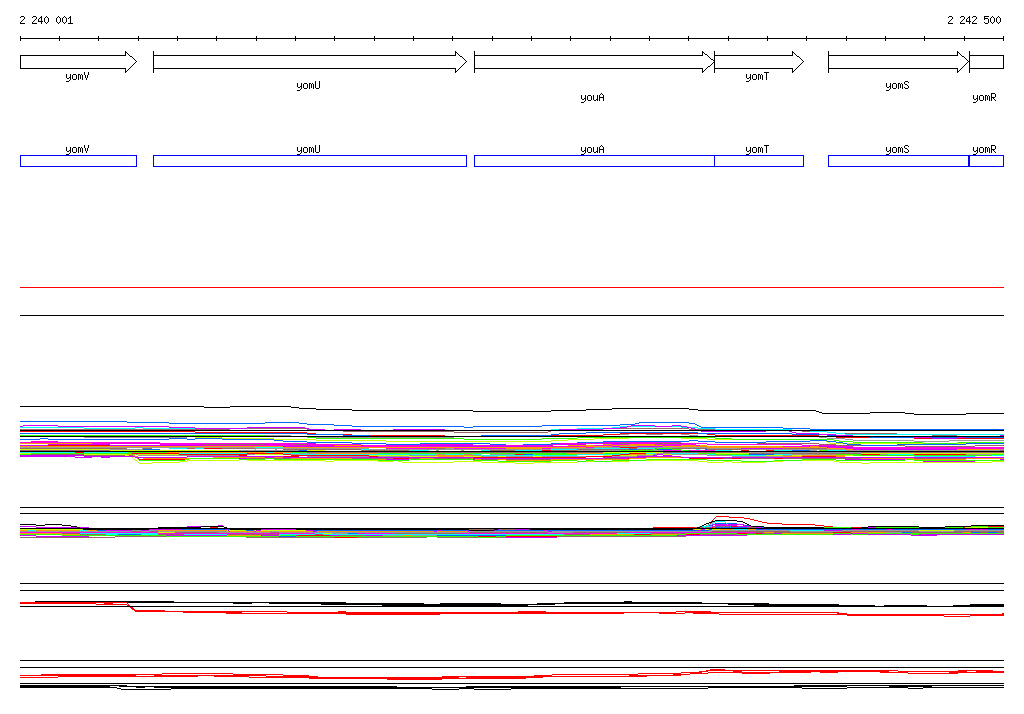Click the yomU label under arrow
This screenshot has height=714, width=1024.
pyautogui.click(x=308, y=86)
